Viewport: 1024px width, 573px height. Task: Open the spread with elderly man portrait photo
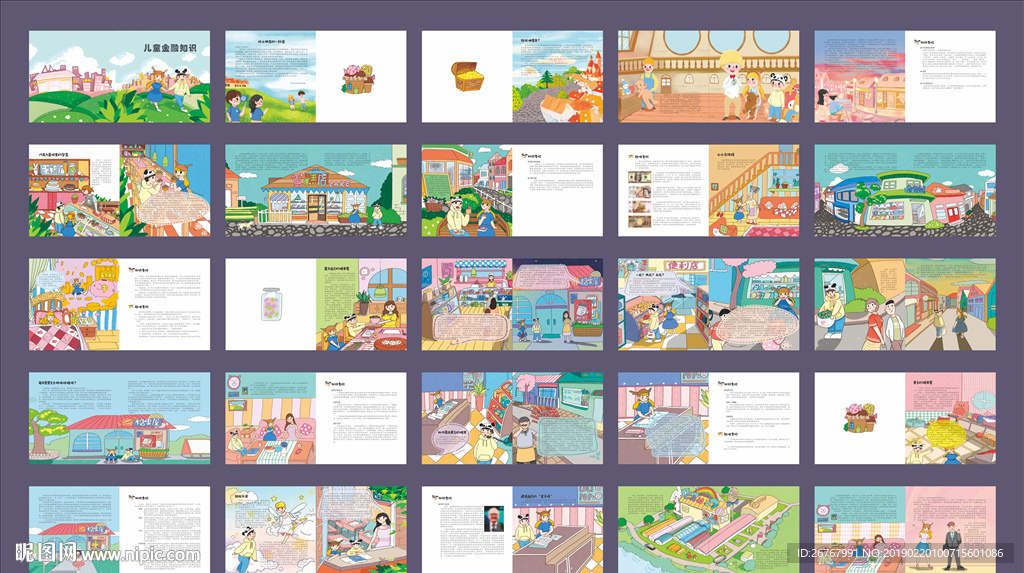[512, 529]
